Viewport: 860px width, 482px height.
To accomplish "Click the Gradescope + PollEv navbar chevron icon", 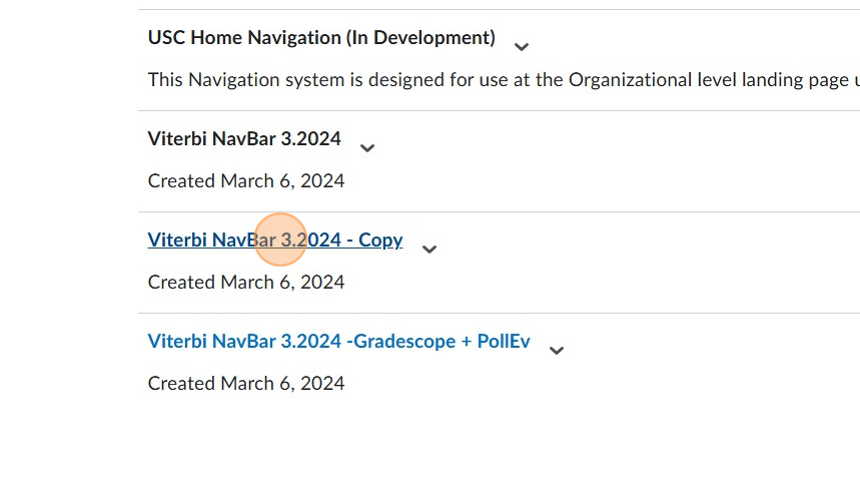I will click(556, 350).
